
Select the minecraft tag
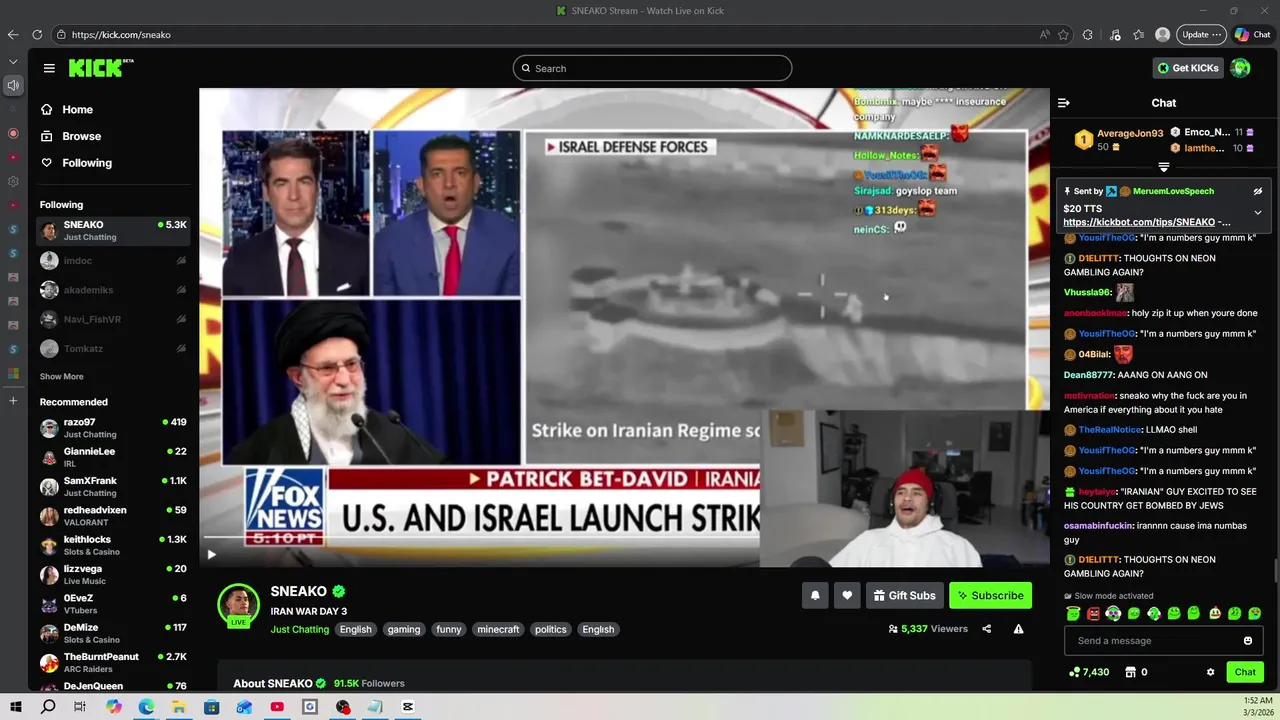(x=498, y=629)
